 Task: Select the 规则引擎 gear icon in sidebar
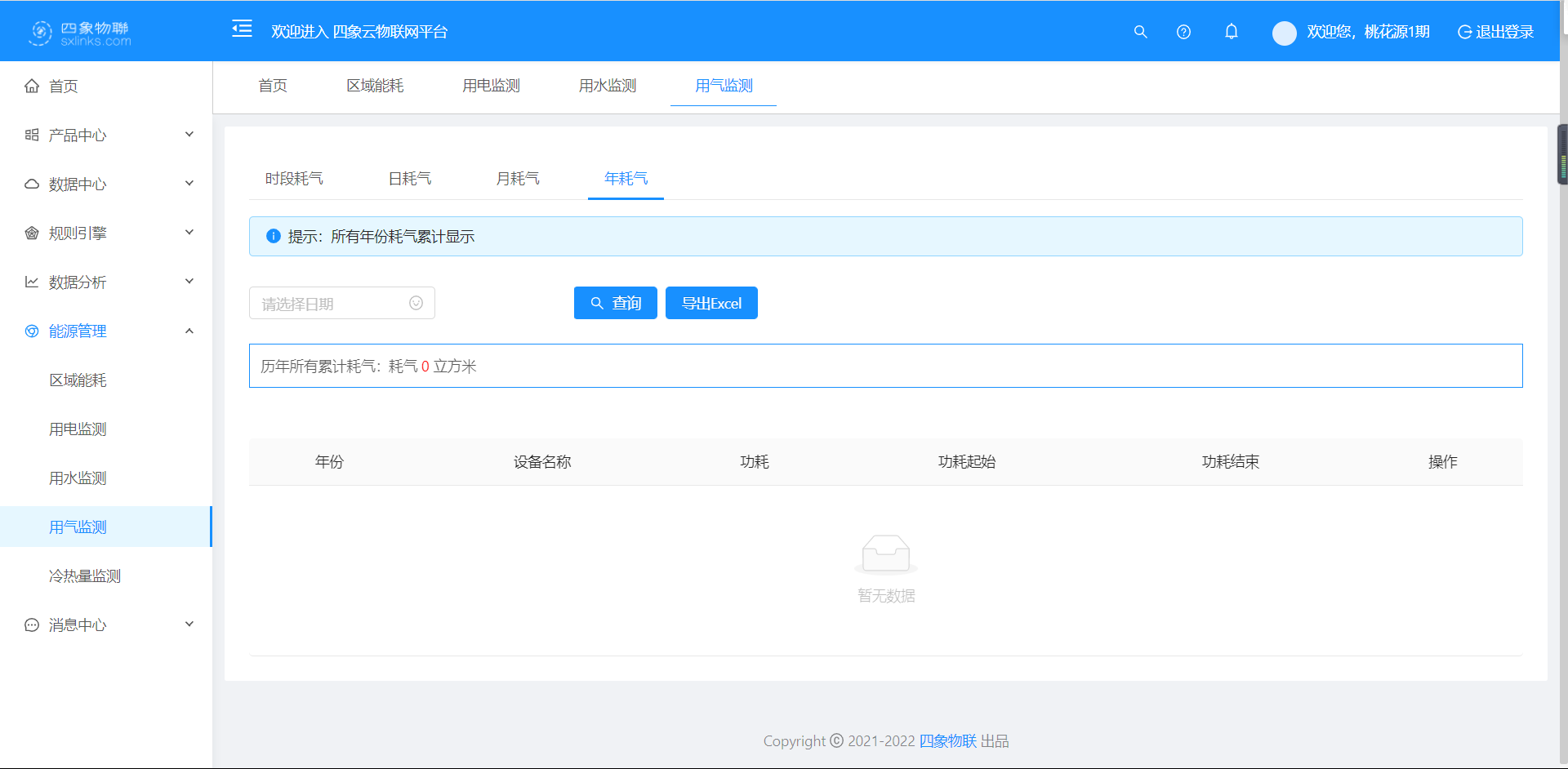31,233
